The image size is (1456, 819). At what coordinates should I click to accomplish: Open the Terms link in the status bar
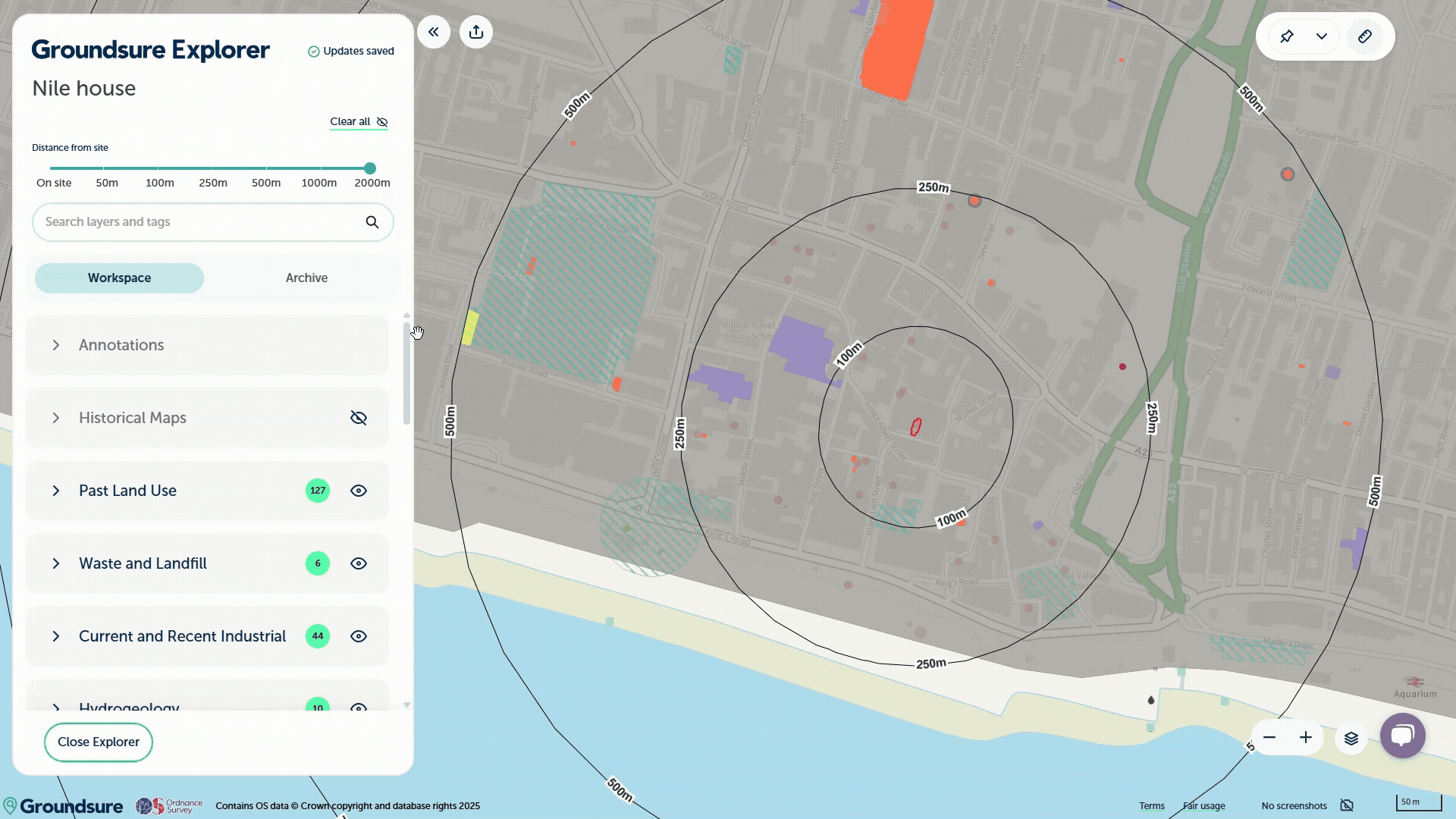click(1152, 805)
